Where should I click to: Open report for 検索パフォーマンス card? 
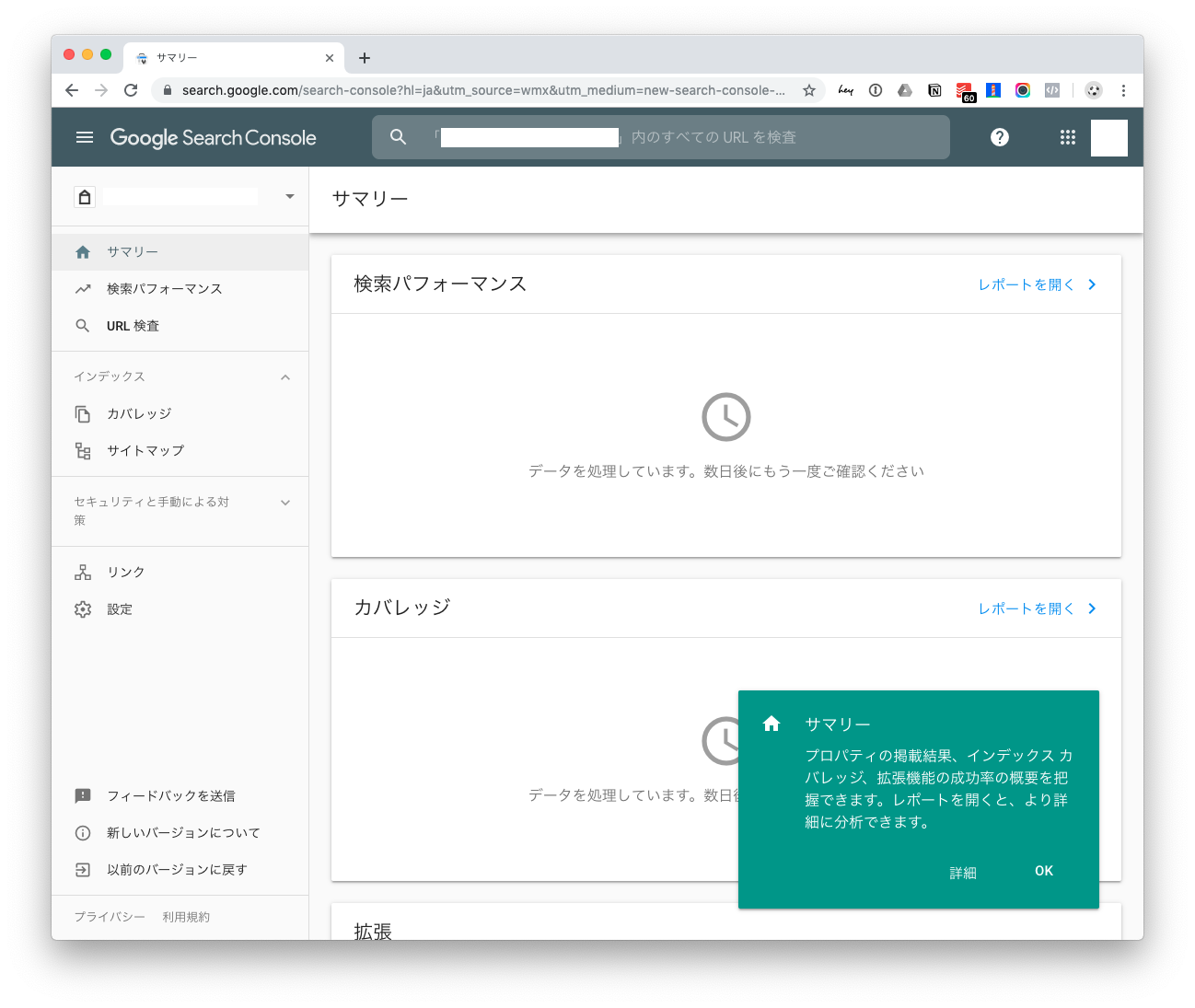pyautogui.click(x=1038, y=284)
